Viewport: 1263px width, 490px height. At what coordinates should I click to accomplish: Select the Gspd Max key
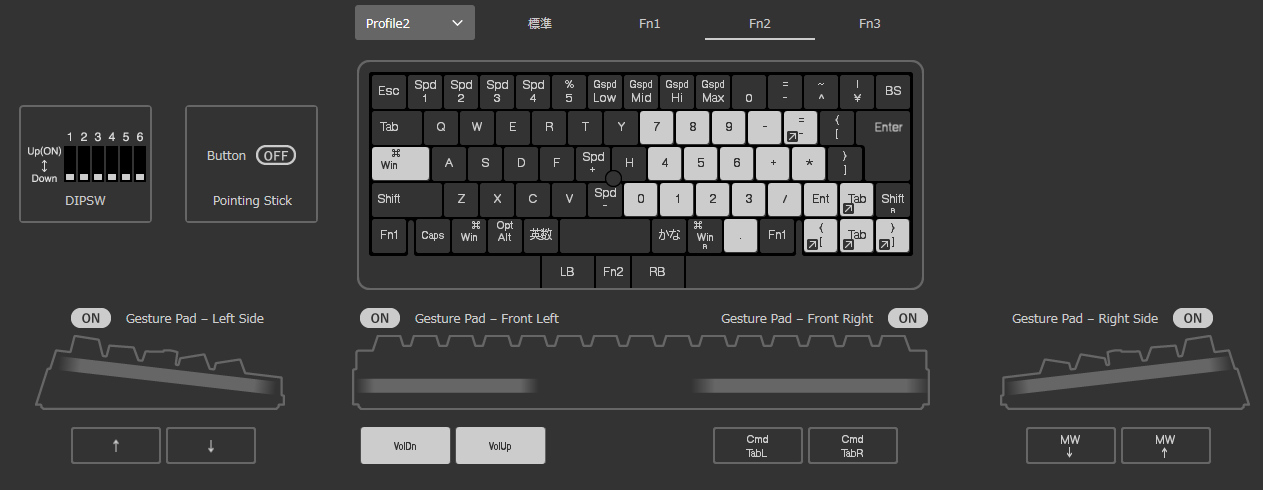click(x=713, y=91)
